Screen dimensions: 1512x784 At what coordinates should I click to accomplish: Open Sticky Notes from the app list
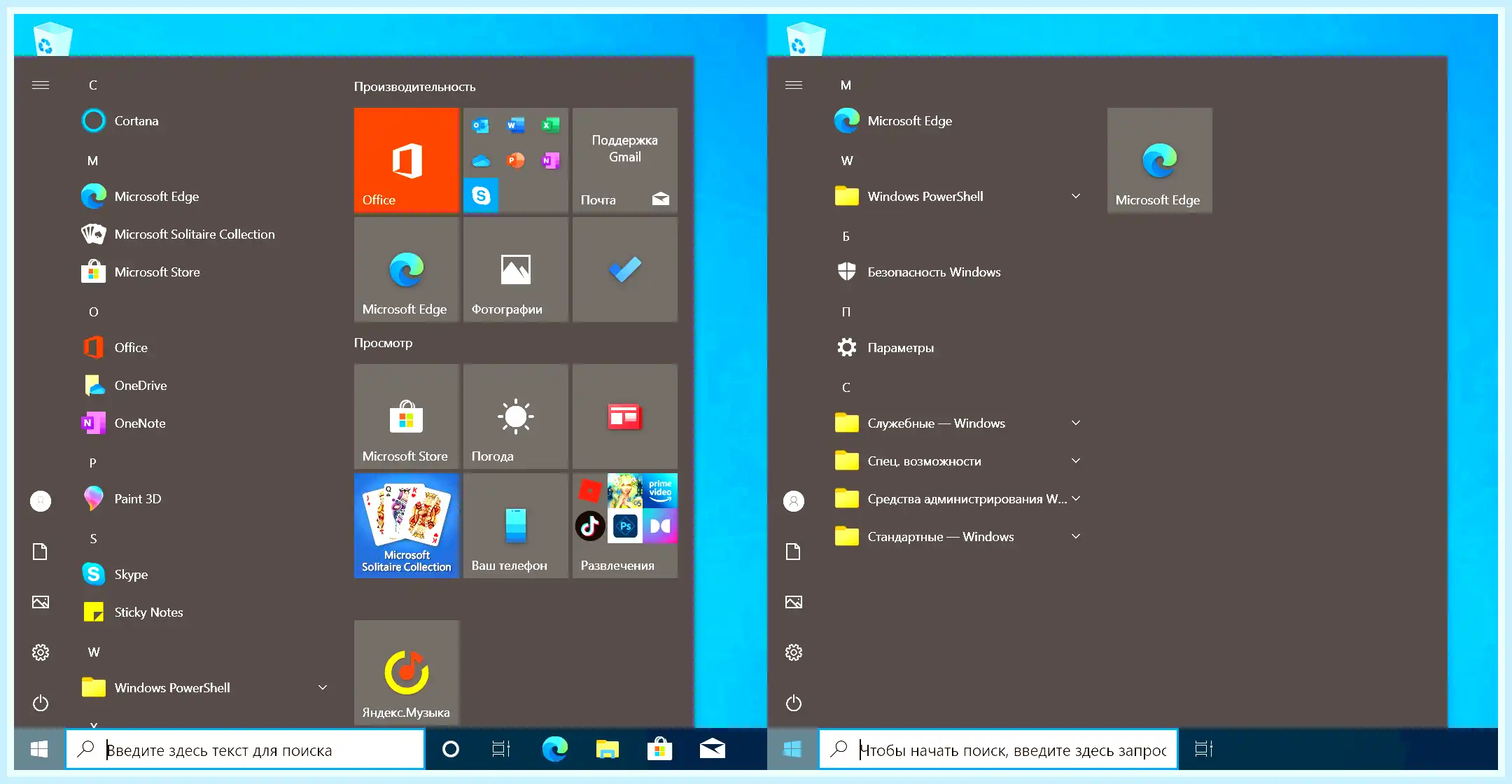[x=203, y=612]
